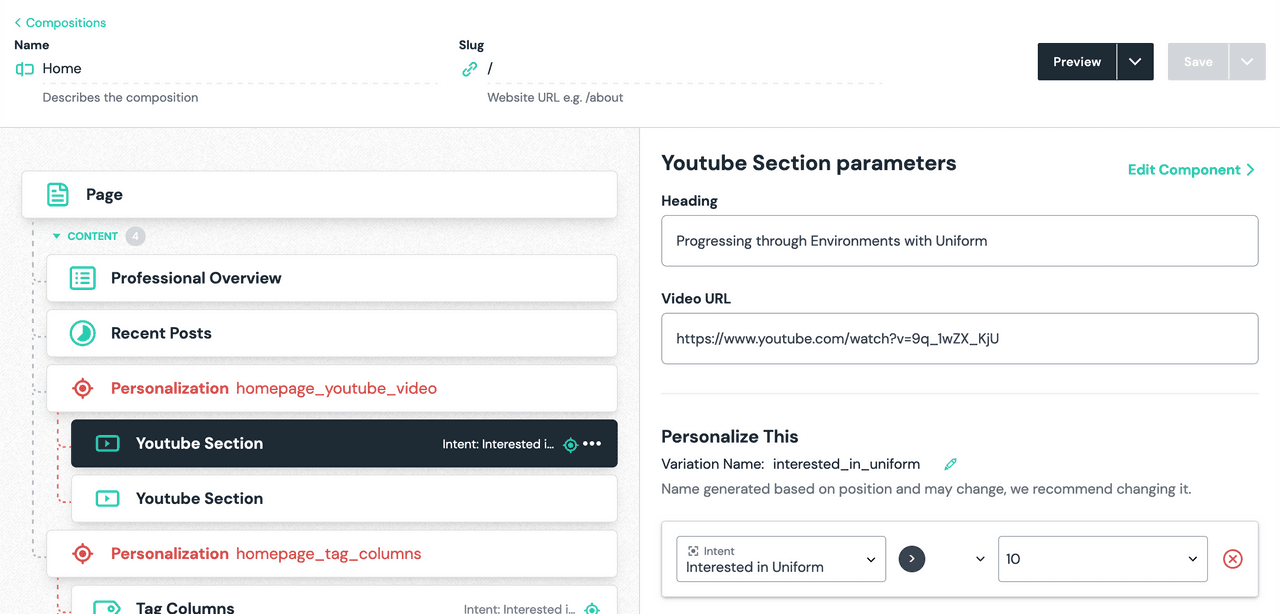Click the CONTENT count badge 4

135,237
